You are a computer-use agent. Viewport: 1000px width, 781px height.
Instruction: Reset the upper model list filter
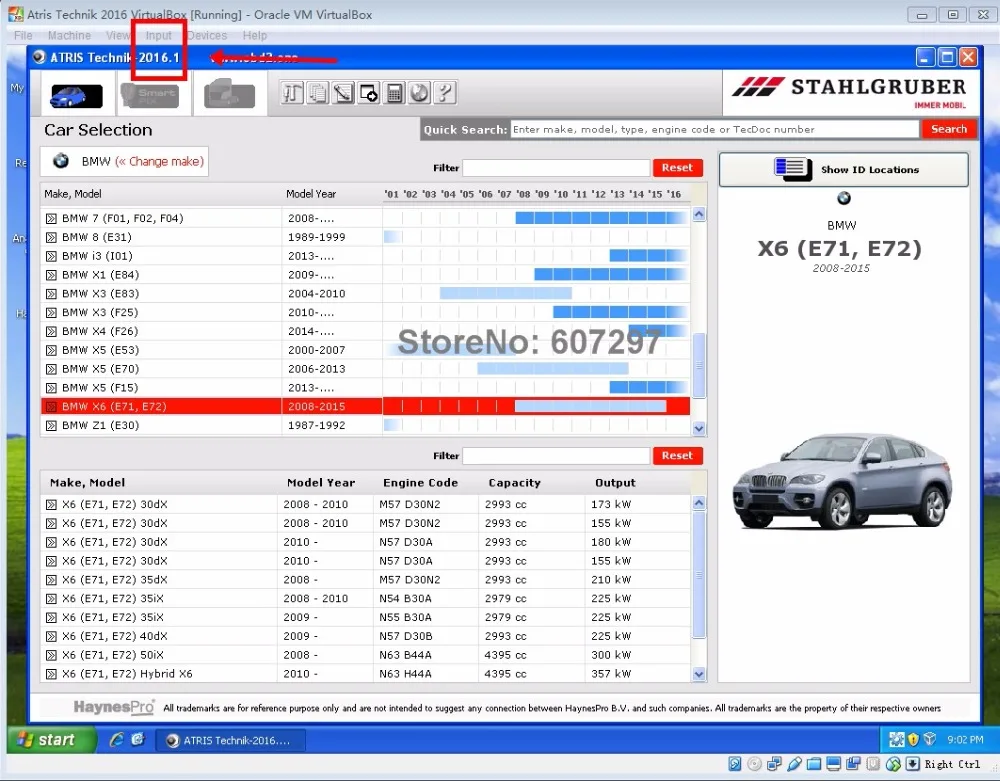(677, 168)
